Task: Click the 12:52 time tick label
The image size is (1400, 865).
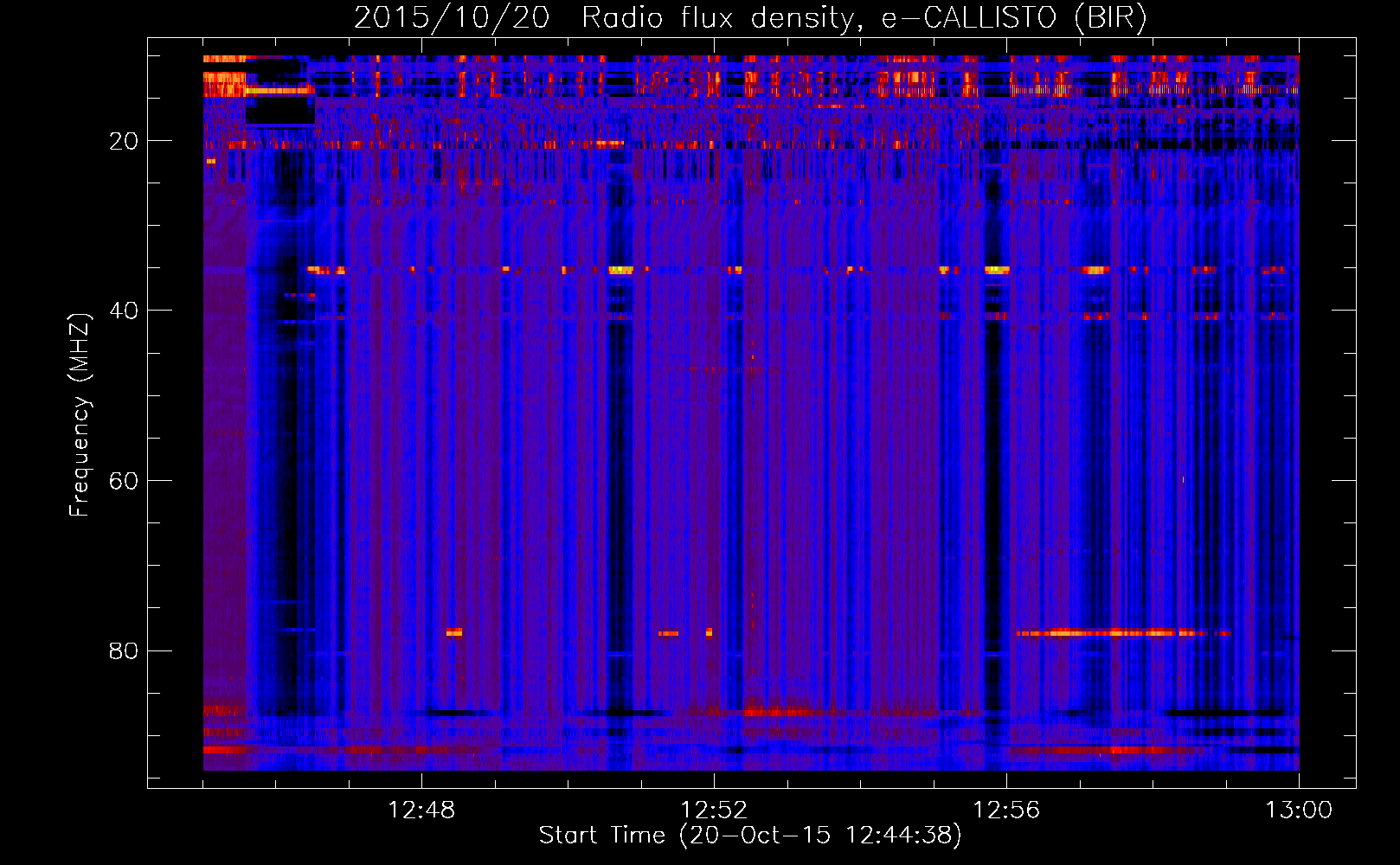Action: tap(714, 811)
